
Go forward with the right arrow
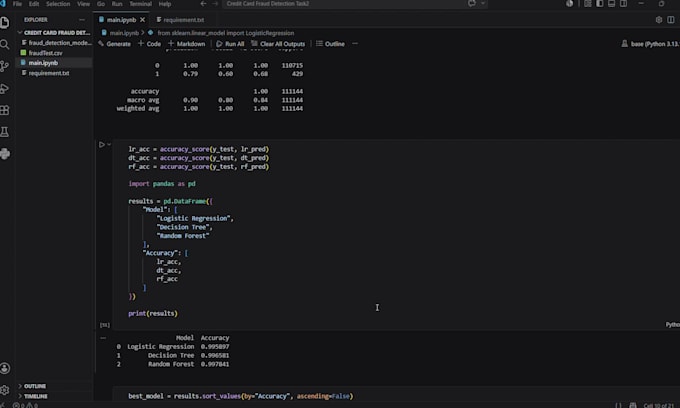(x=215, y=3)
